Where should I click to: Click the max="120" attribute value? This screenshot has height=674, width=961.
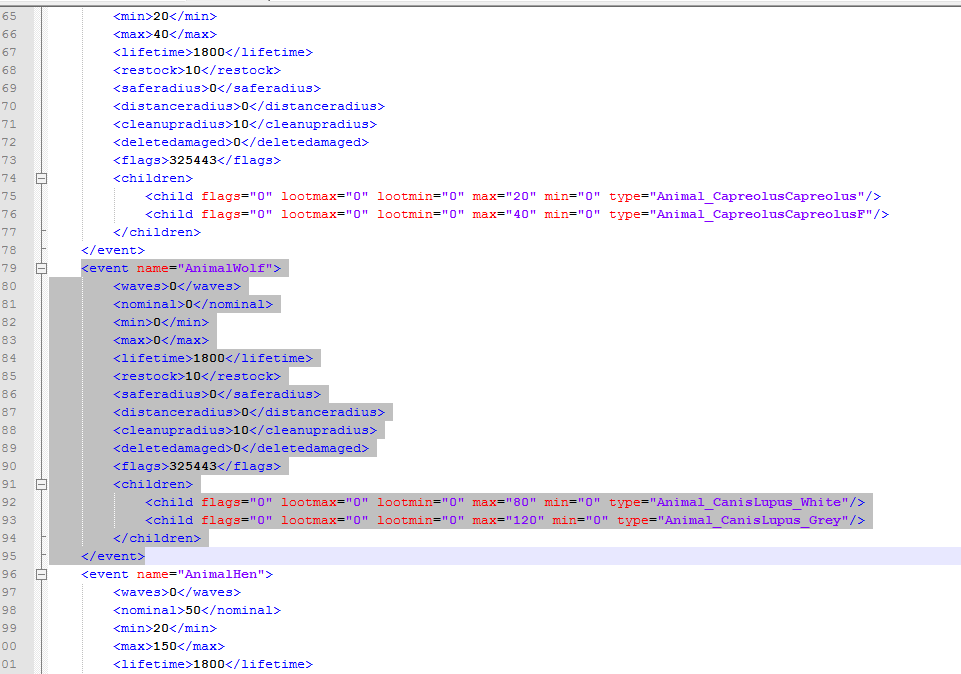tap(509, 520)
